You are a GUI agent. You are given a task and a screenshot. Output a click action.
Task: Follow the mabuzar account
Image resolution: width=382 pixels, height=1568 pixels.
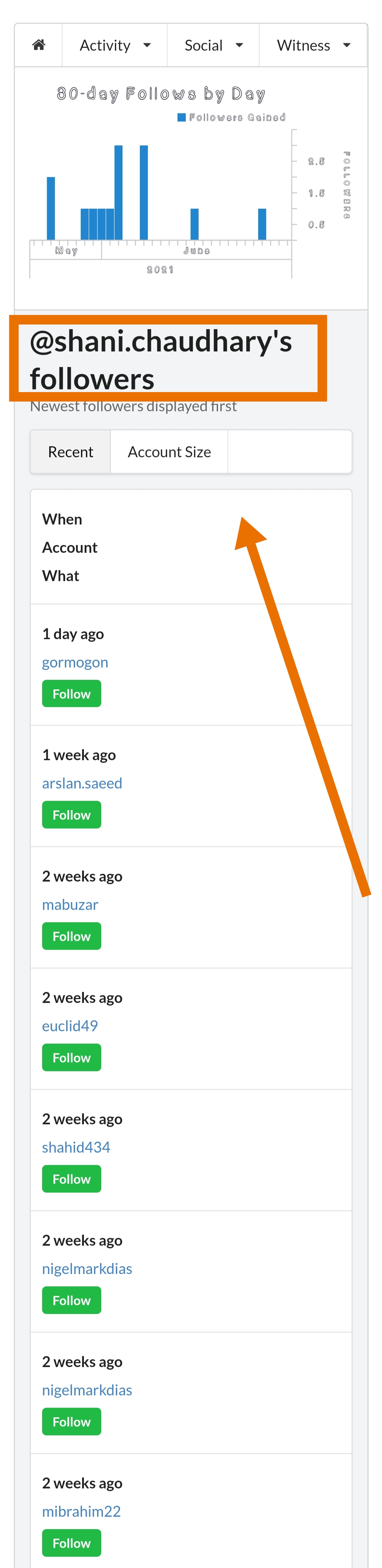[x=71, y=936]
